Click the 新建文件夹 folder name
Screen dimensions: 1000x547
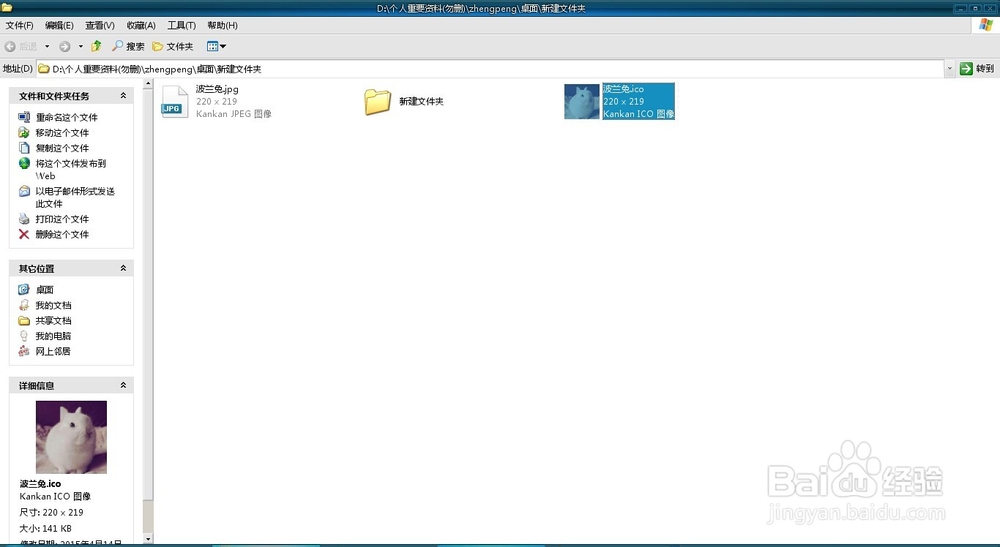click(421, 101)
